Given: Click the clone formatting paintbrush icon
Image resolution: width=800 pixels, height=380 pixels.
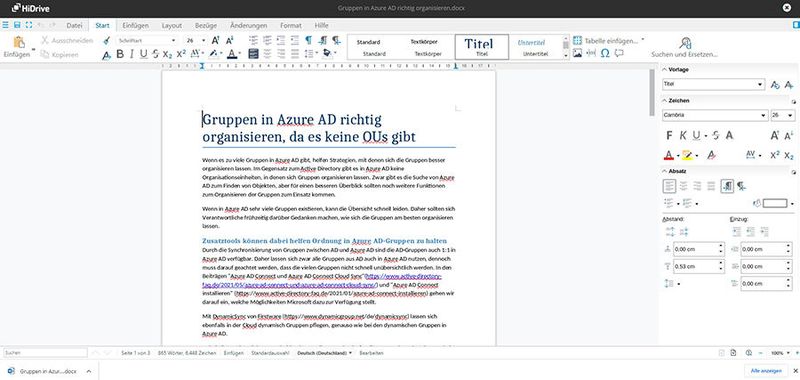Looking at the screenshot, I should point(106,40).
